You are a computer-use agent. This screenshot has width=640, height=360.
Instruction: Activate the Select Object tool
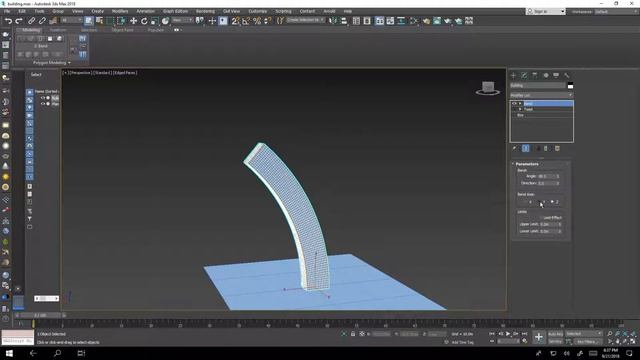(x=89, y=21)
